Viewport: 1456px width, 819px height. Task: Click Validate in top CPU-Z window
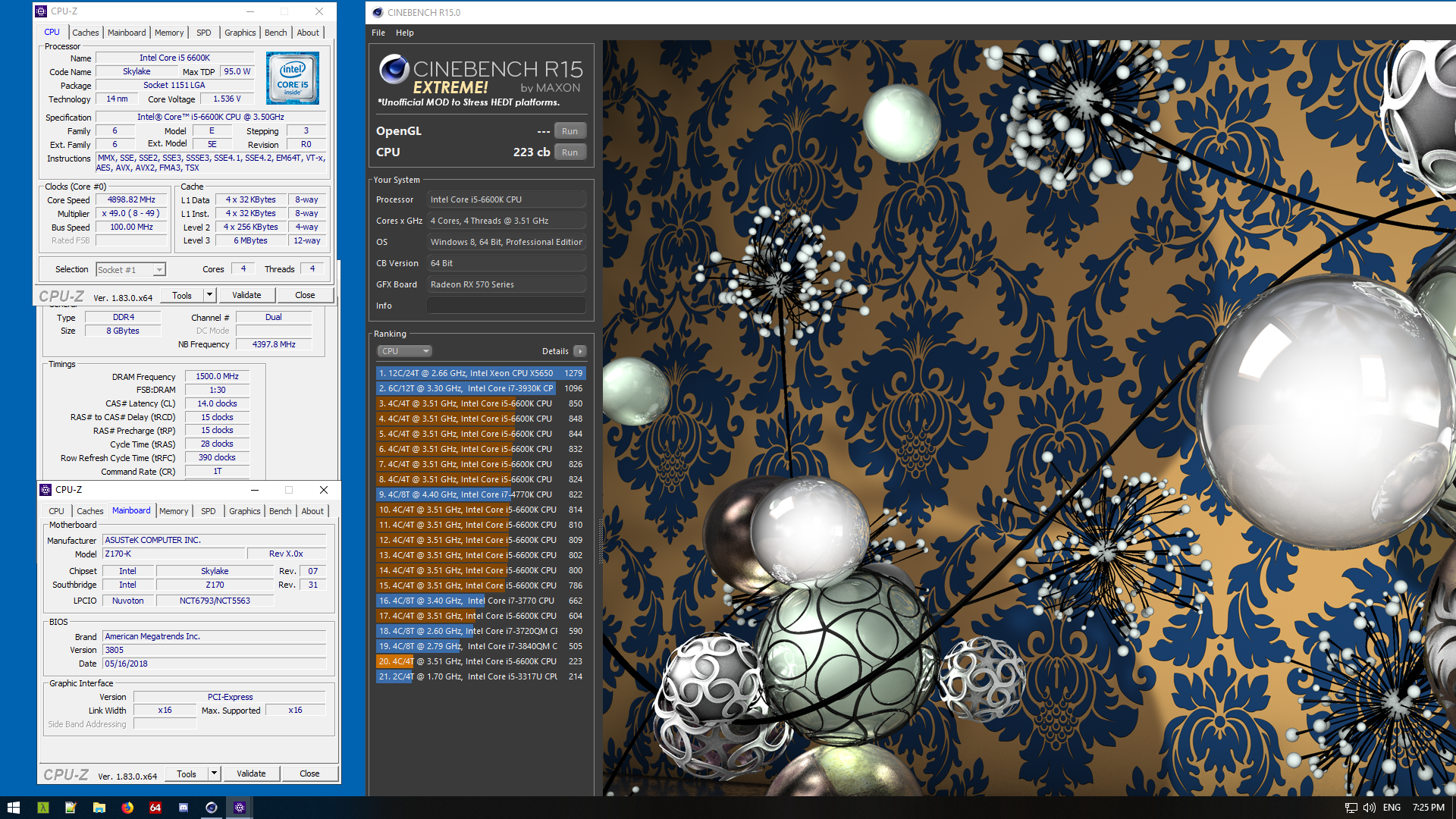(x=246, y=295)
